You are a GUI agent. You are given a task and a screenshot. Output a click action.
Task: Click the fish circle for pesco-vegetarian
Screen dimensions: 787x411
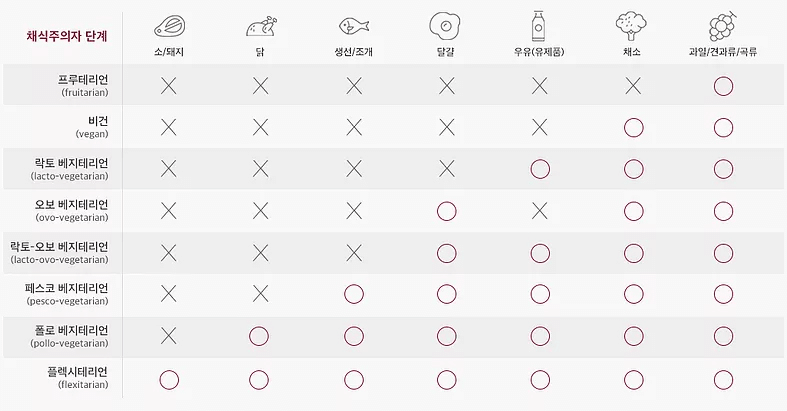click(x=353, y=294)
